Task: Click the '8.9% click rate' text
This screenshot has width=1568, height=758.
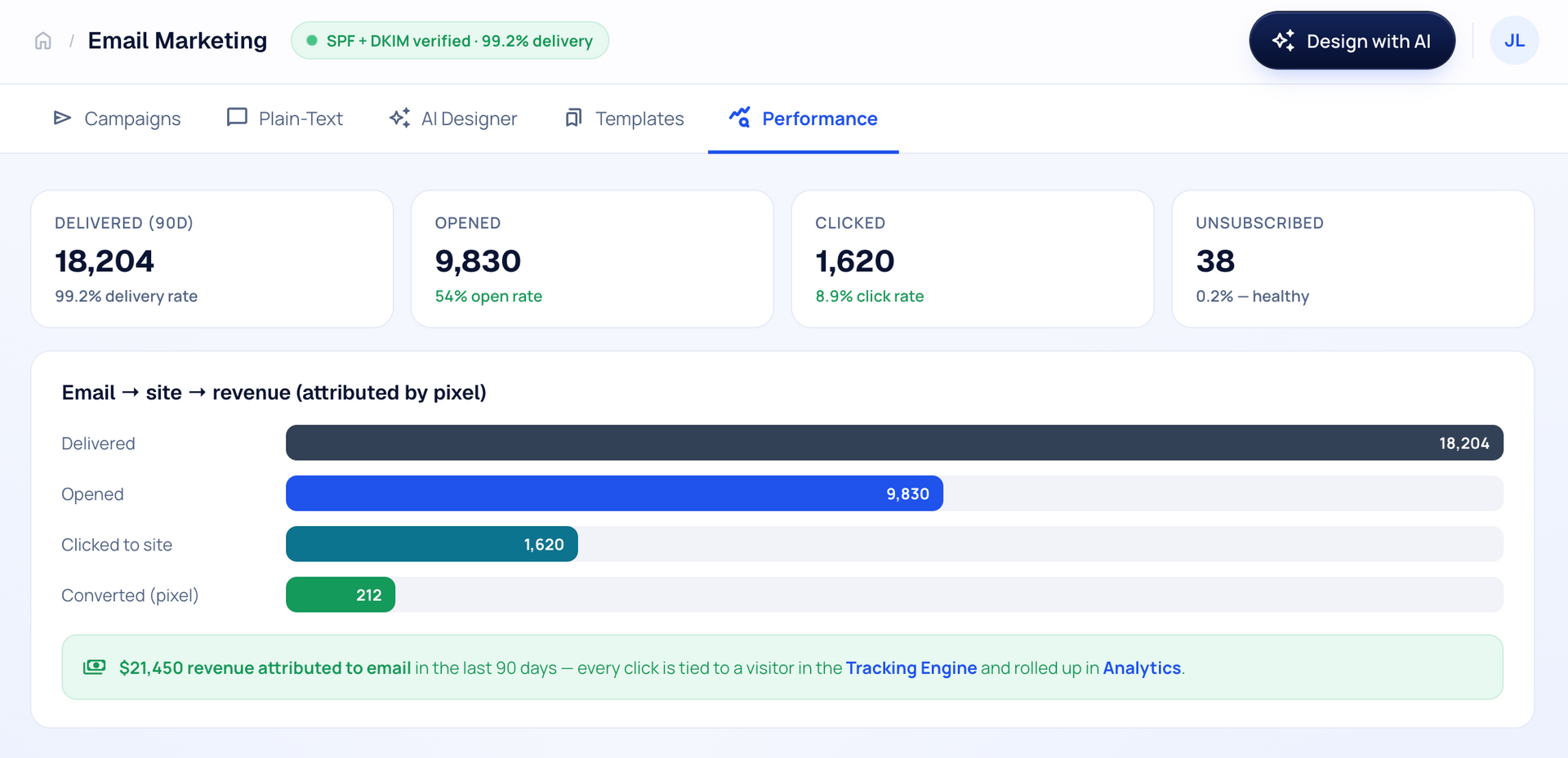Action: tap(870, 297)
